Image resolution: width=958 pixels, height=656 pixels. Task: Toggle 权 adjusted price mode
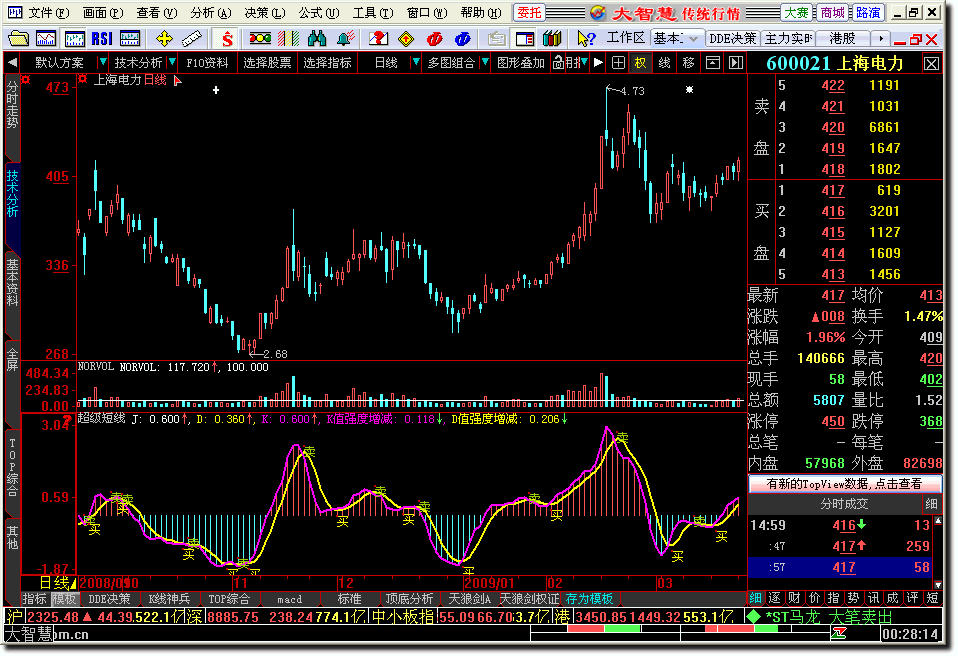(x=640, y=63)
